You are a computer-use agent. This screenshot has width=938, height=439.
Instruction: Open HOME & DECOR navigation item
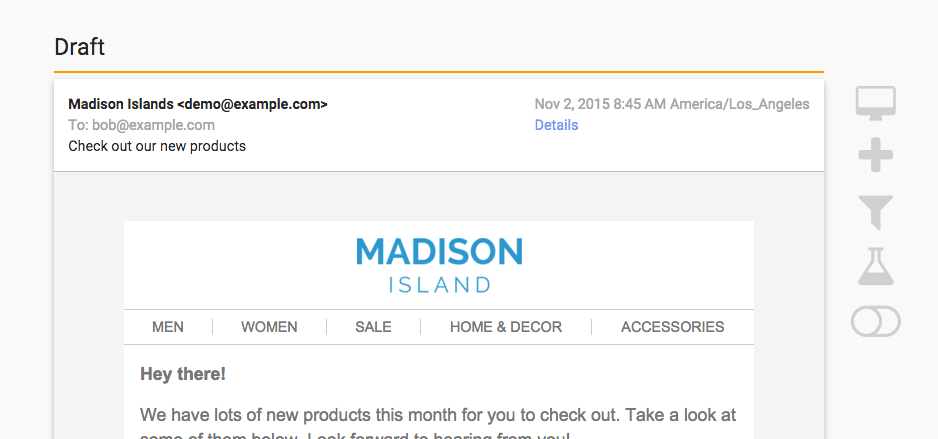506,327
